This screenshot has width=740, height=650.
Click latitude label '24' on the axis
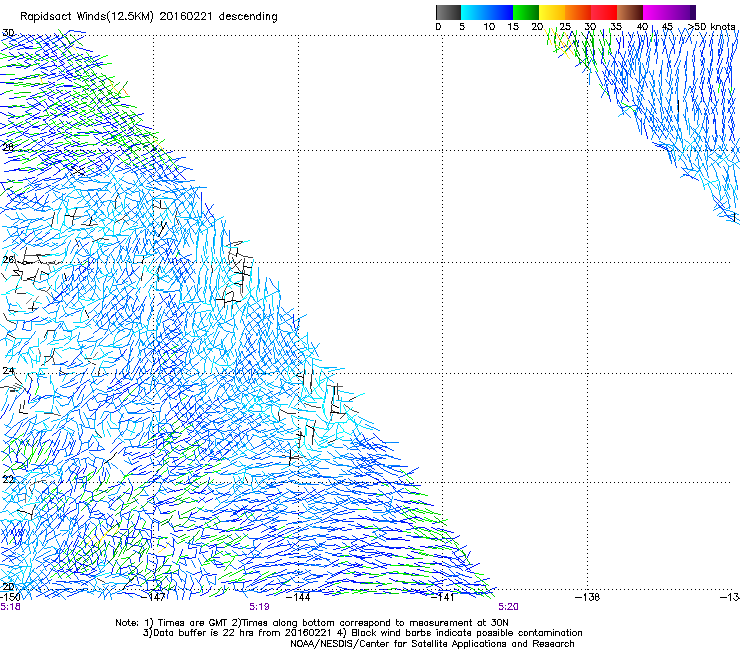coord(8,371)
